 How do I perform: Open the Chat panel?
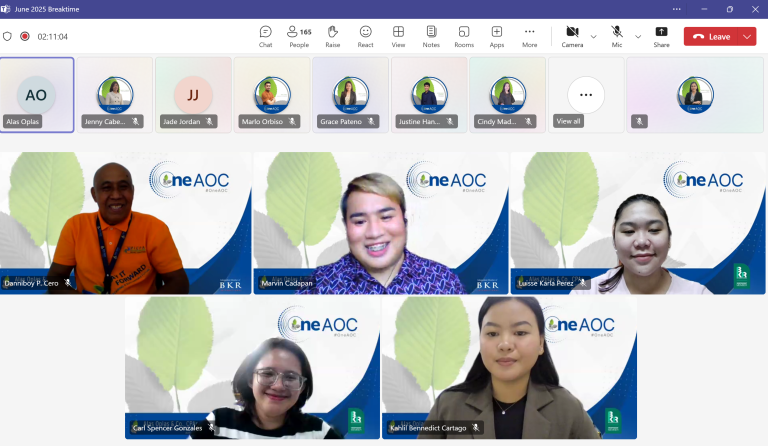pyautogui.click(x=265, y=36)
